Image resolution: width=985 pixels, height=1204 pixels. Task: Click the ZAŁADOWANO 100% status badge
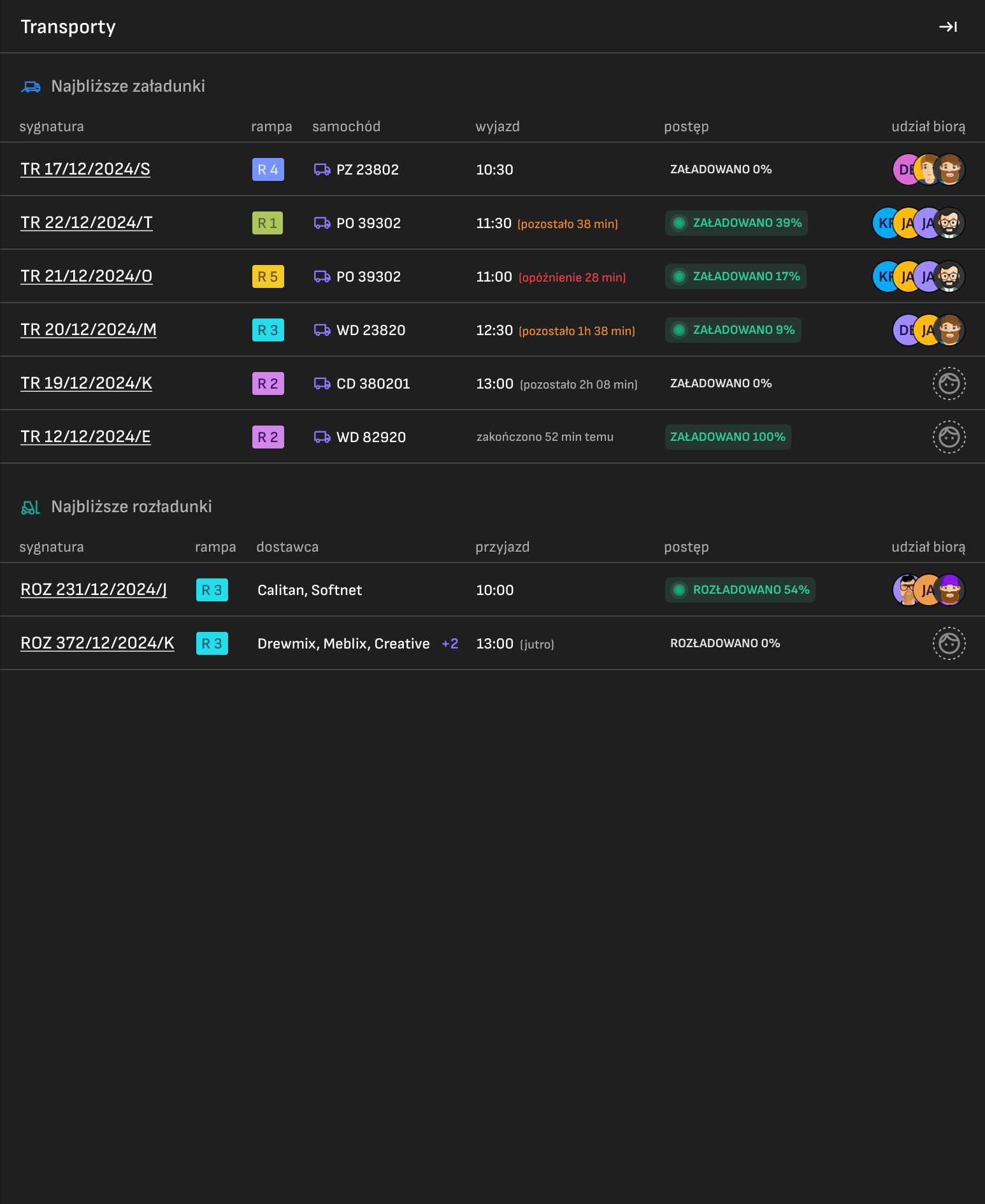click(728, 437)
